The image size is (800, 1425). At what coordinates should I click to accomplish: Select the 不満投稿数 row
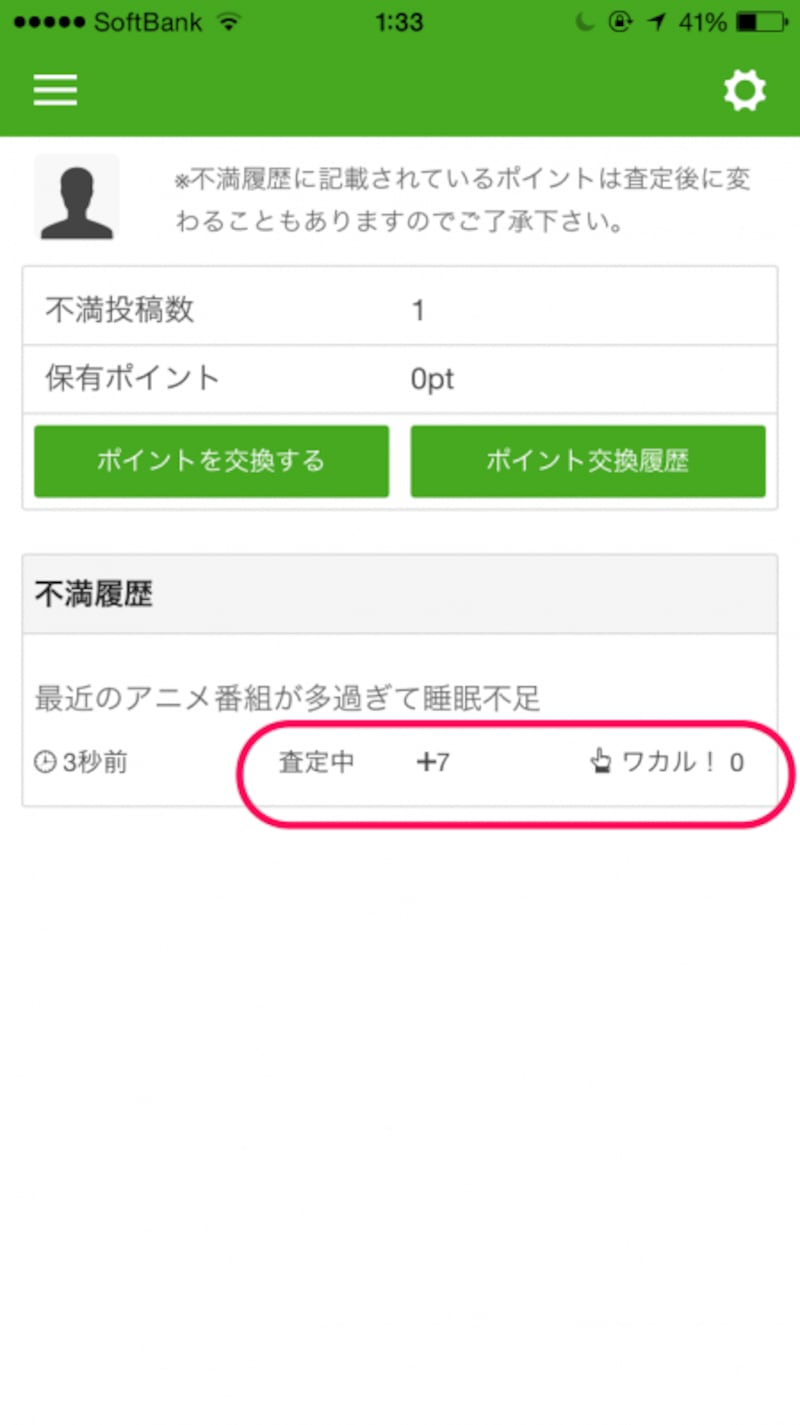(x=400, y=310)
